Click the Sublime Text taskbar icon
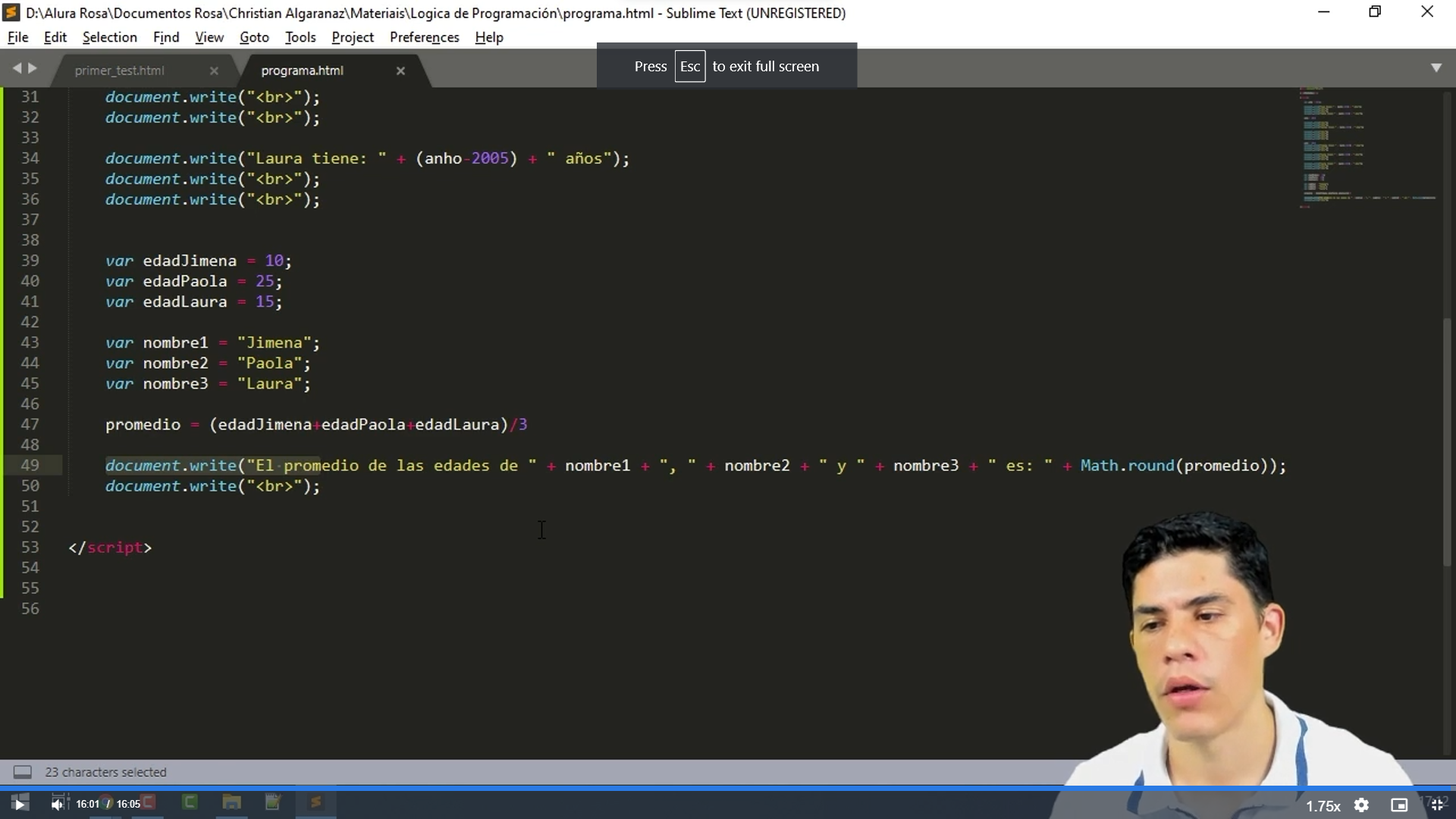Screen dimensions: 1456x819 315,802
